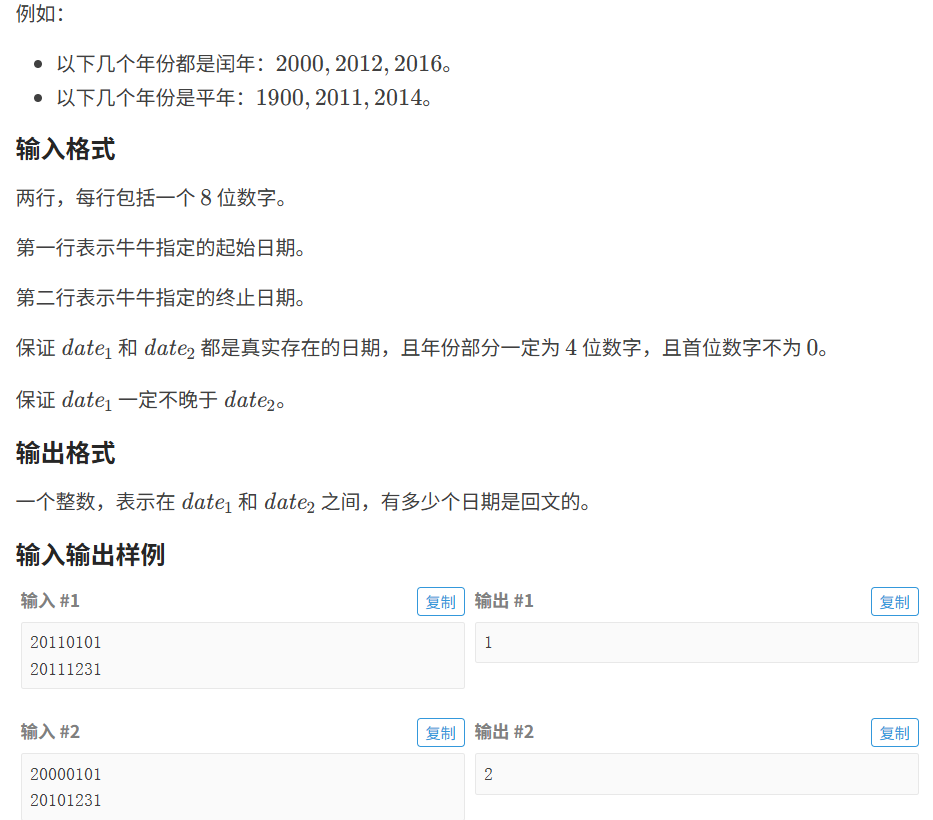The image size is (933, 820).
Task: Click the line 第一行表示牛牛指定的起始日期
Action: point(161,248)
